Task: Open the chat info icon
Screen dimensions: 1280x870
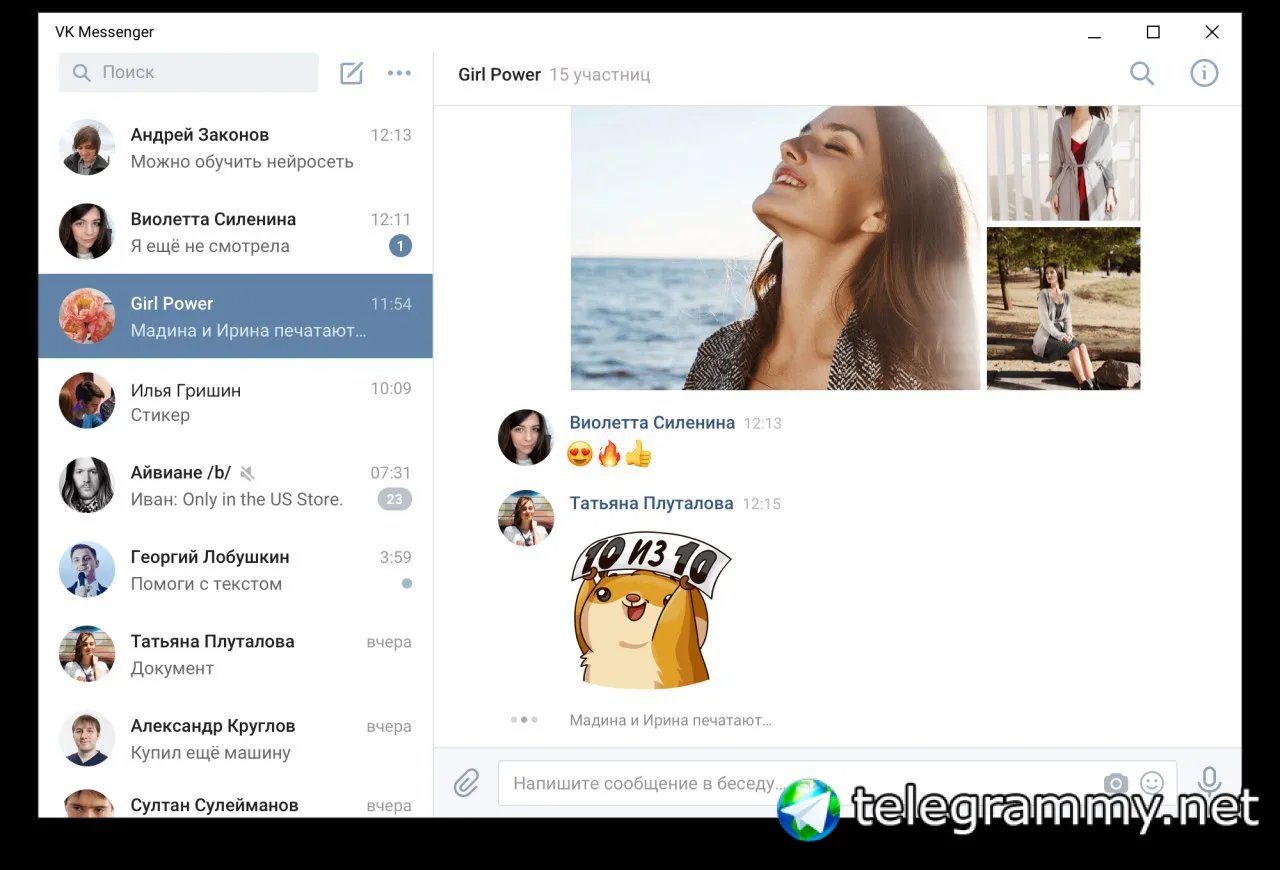Action: point(1204,73)
